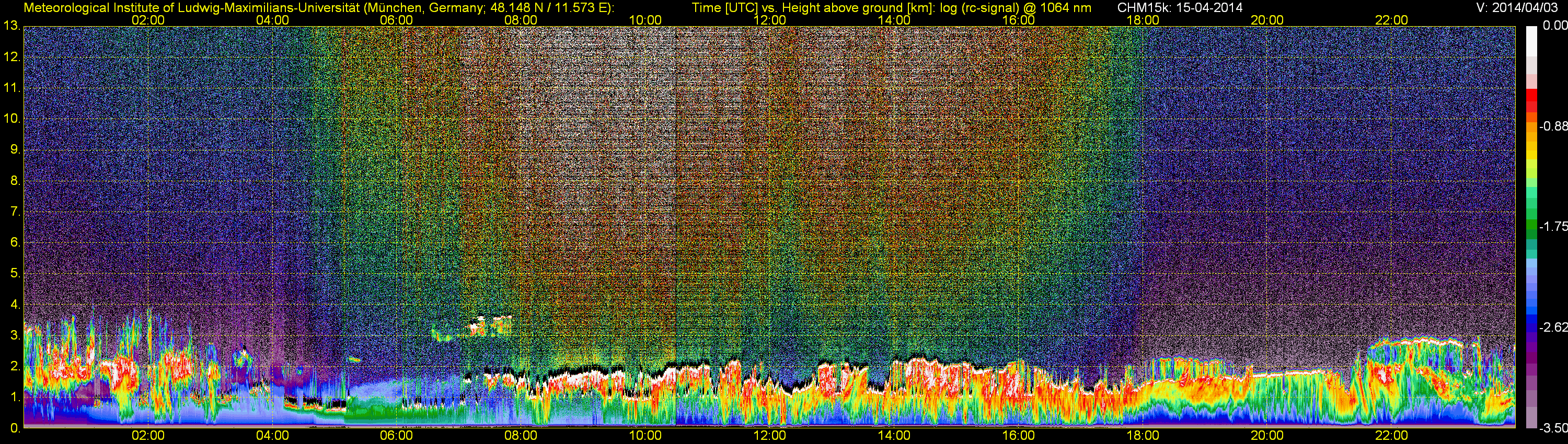Click the 5. km height axis label
Viewport: 1568px width, 444px height.
(16, 274)
